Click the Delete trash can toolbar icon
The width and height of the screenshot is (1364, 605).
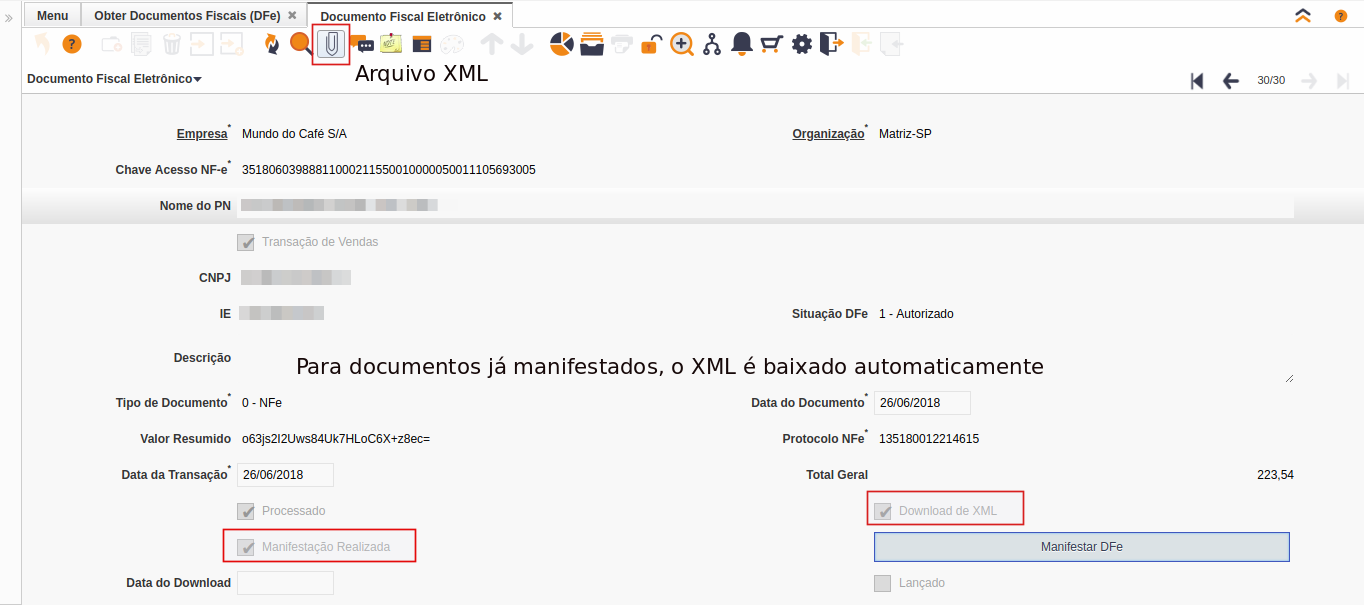pos(172,44)
